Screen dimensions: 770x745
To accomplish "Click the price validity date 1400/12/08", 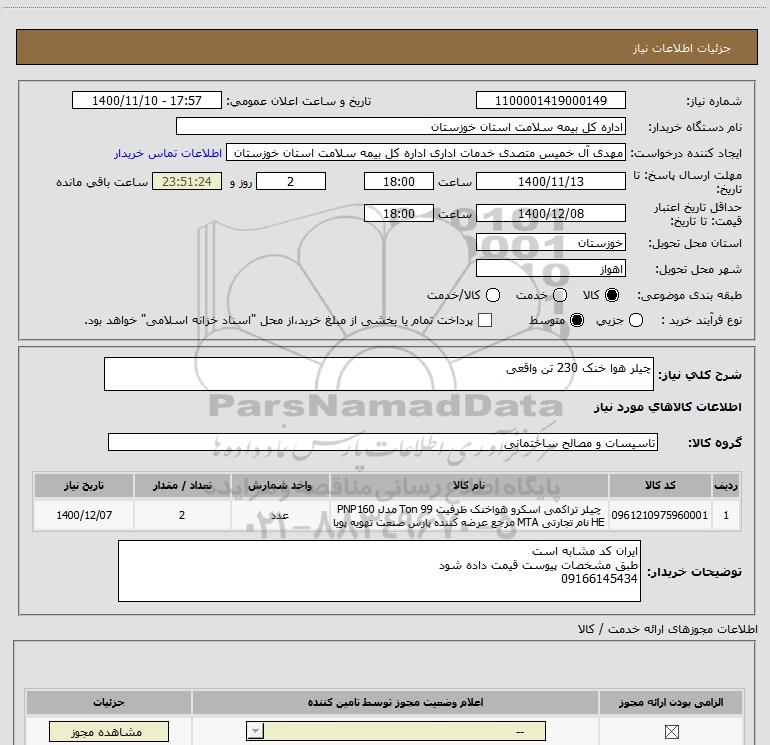I will point(550,214).
